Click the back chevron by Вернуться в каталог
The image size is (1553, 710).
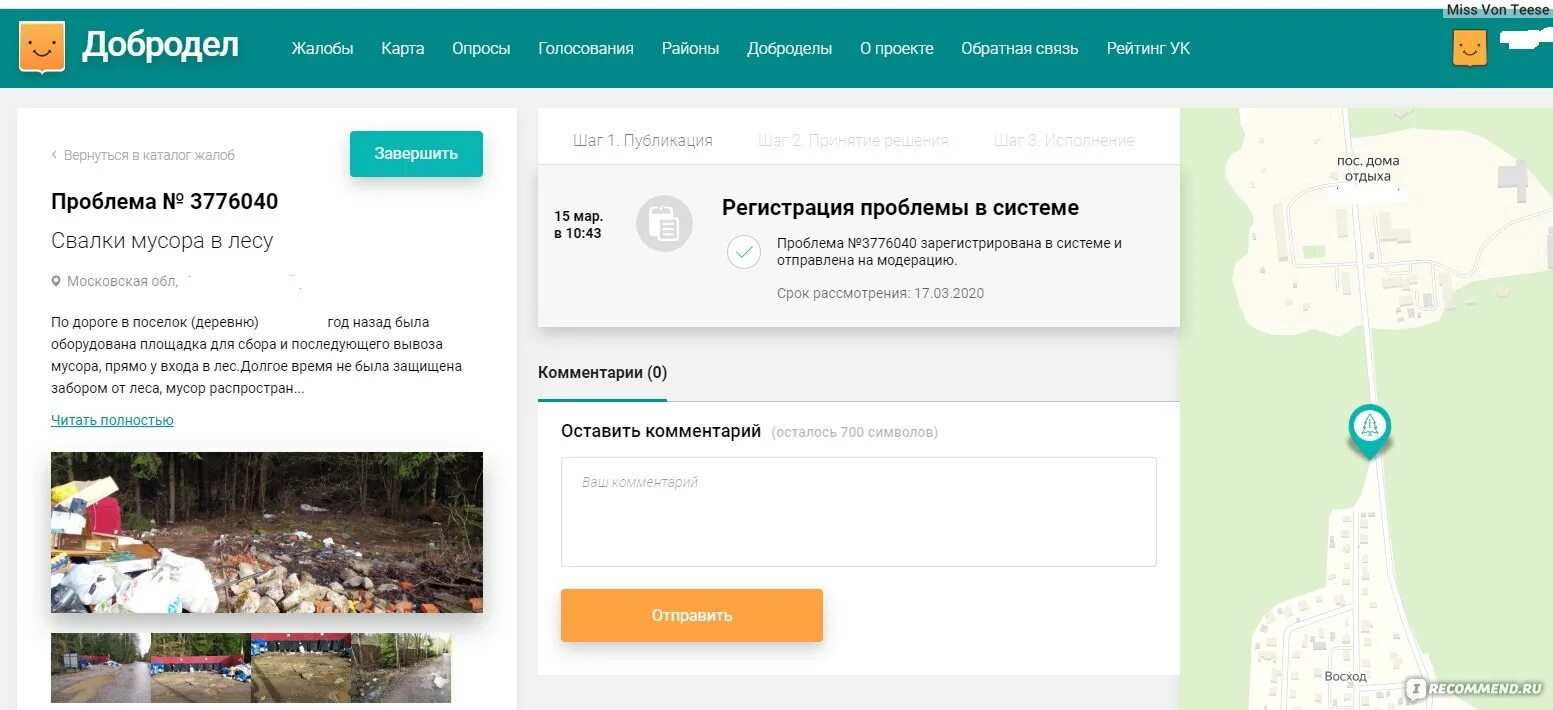pos(54,155)
